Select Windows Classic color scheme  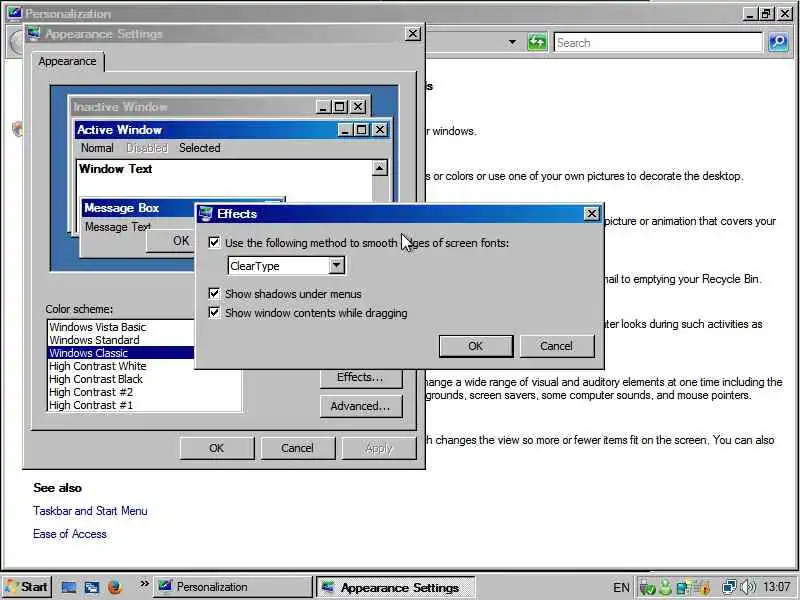click(x=121, y=353)
